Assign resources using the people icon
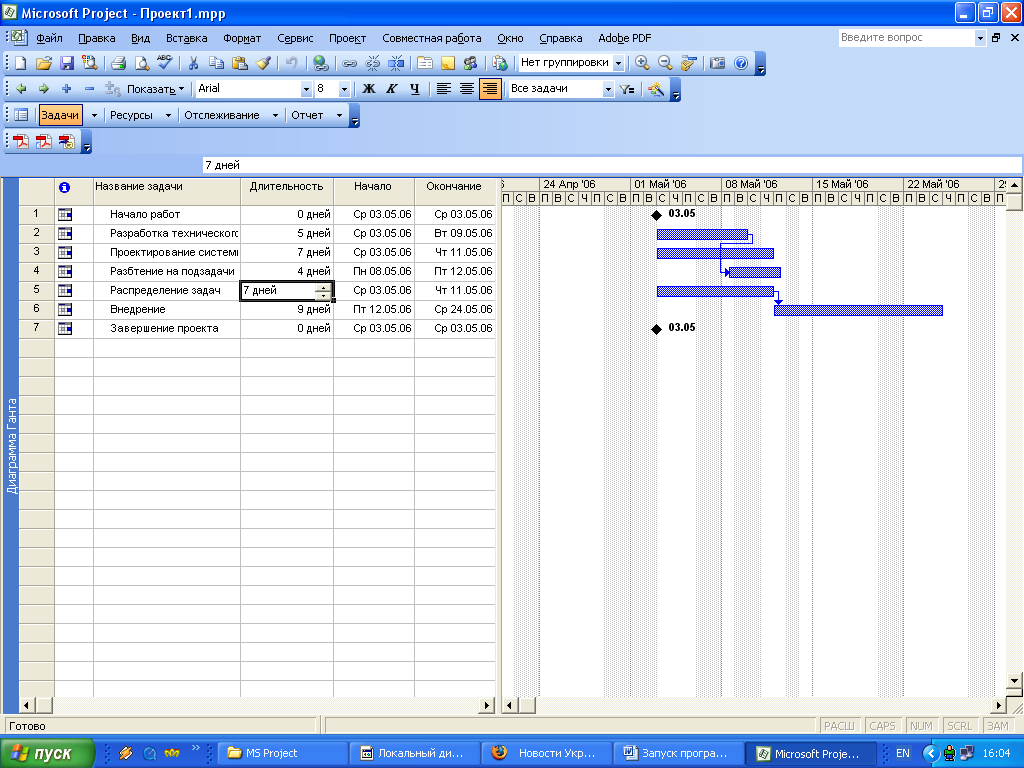 click(470, 63)
